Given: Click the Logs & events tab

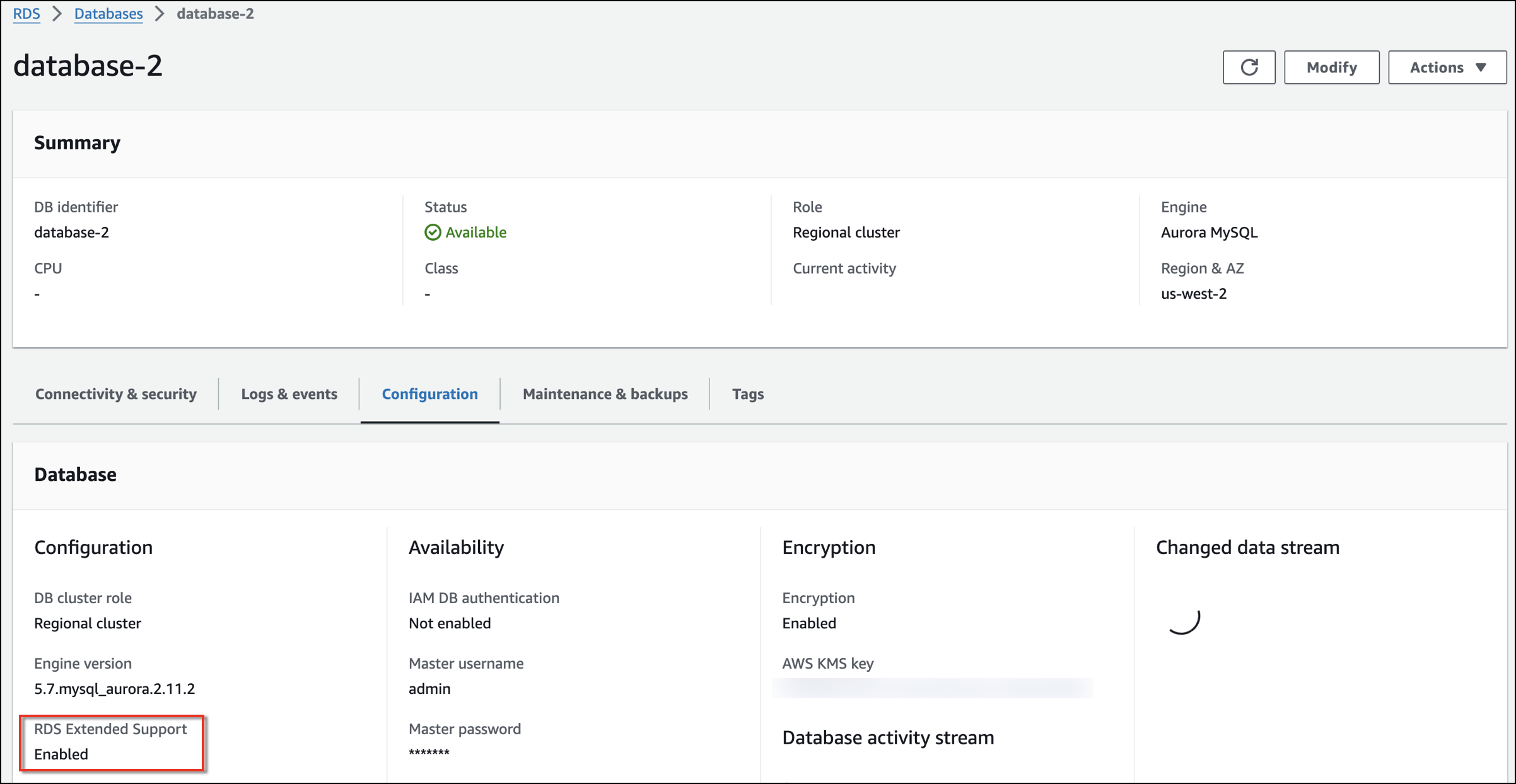Looking at the screenshot, I should click(x=289, y=394).
